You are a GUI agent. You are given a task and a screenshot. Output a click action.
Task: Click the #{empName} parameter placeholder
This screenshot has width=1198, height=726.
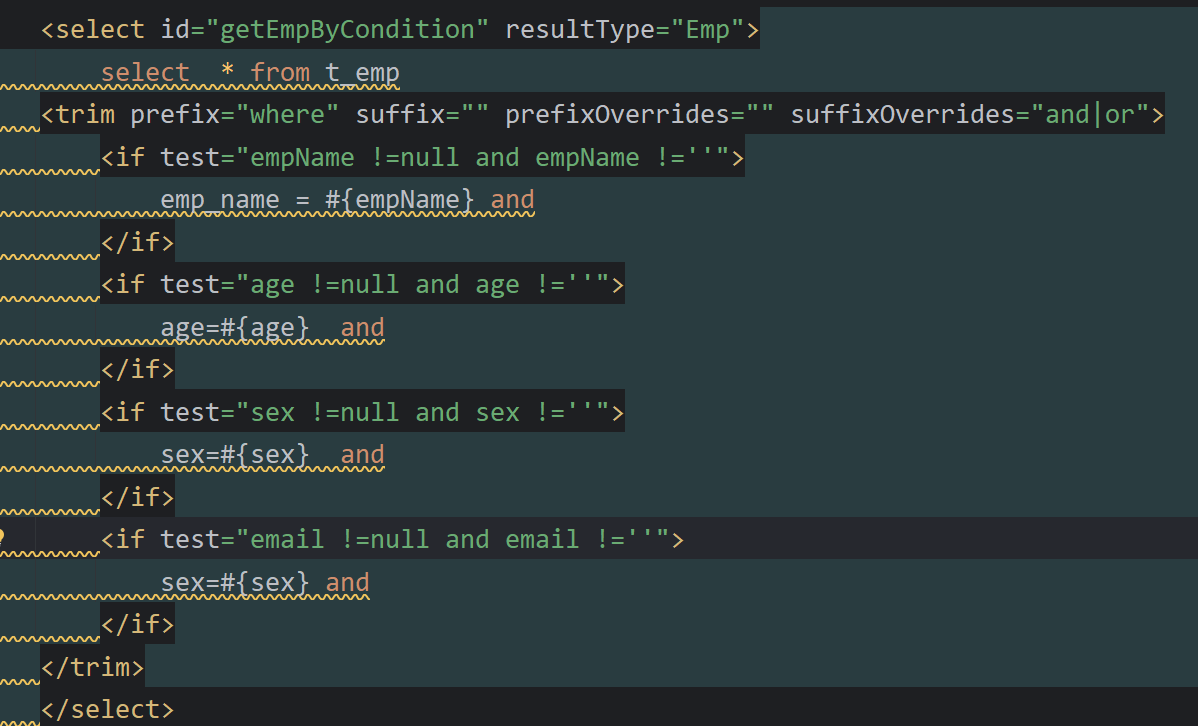(x=399, y=200)
